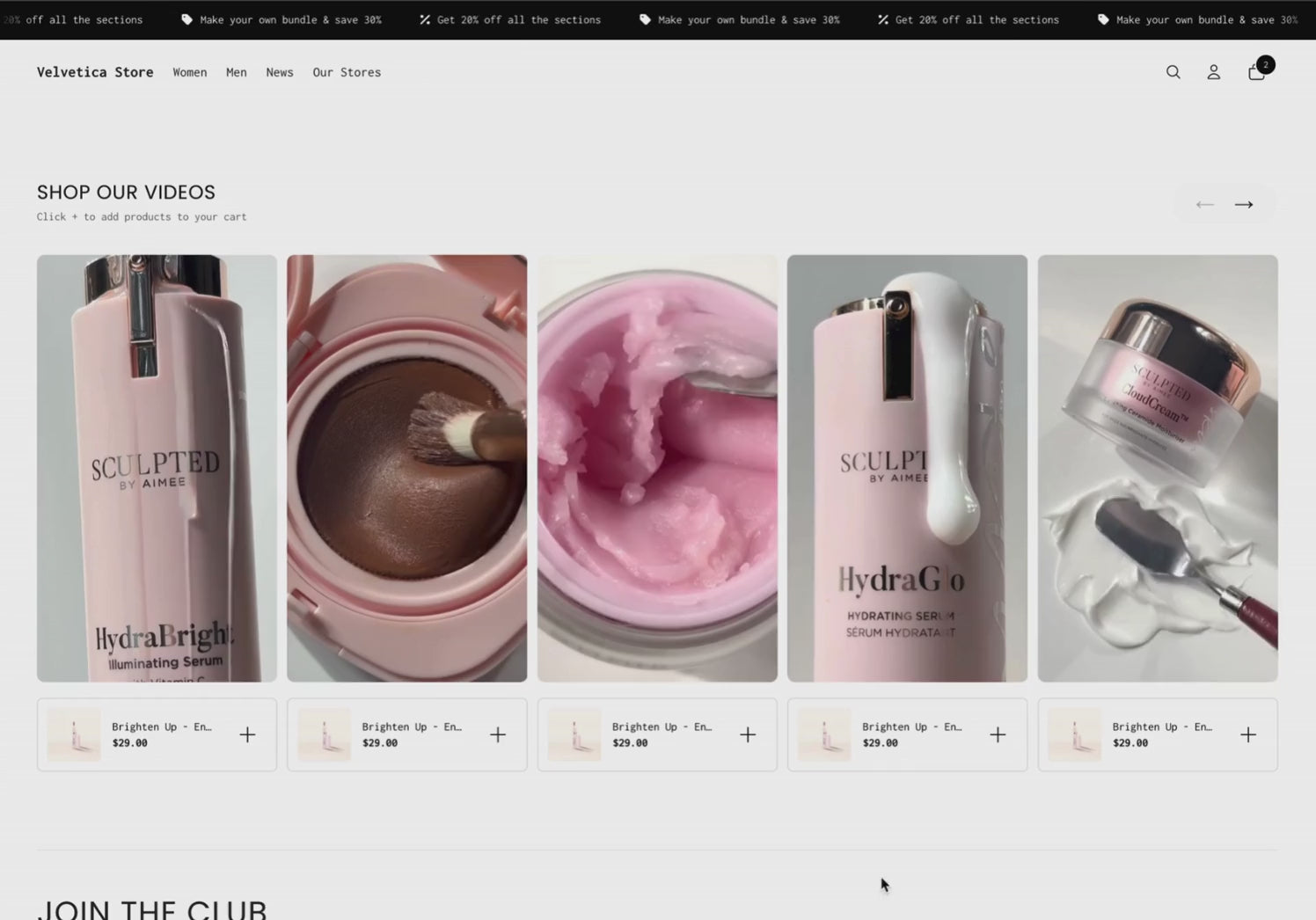
Task: Click the Make your own bundle save 30% banner
Action: coord(290,19)
